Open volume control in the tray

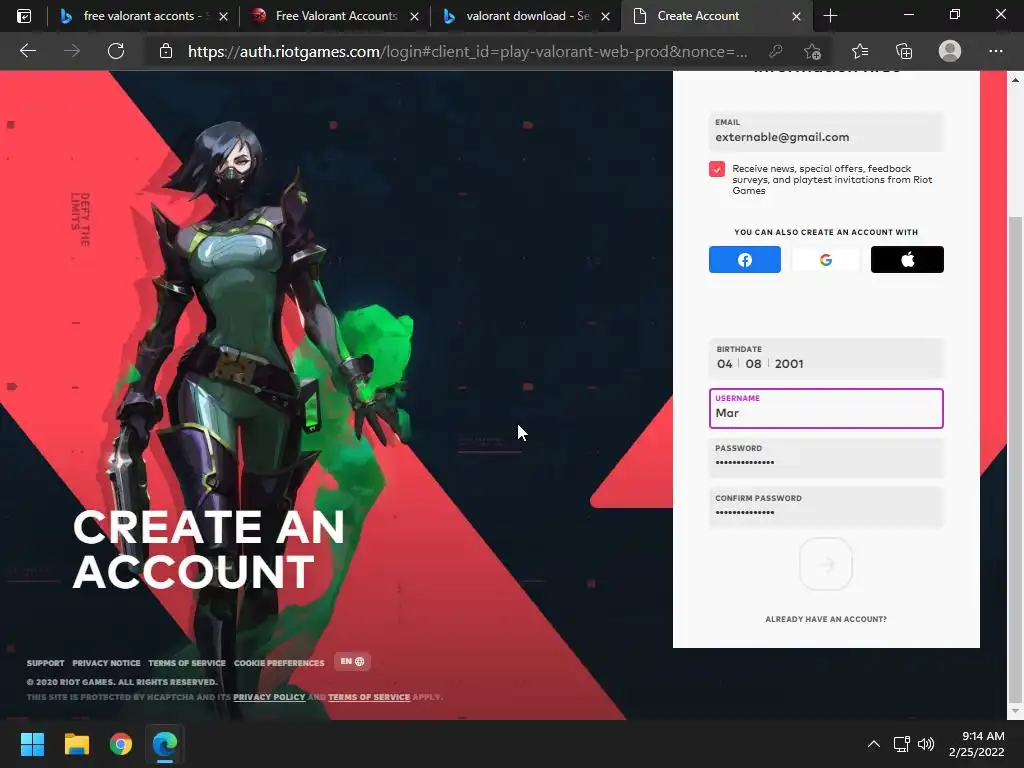pyautogui.click(x=925, y=744)
